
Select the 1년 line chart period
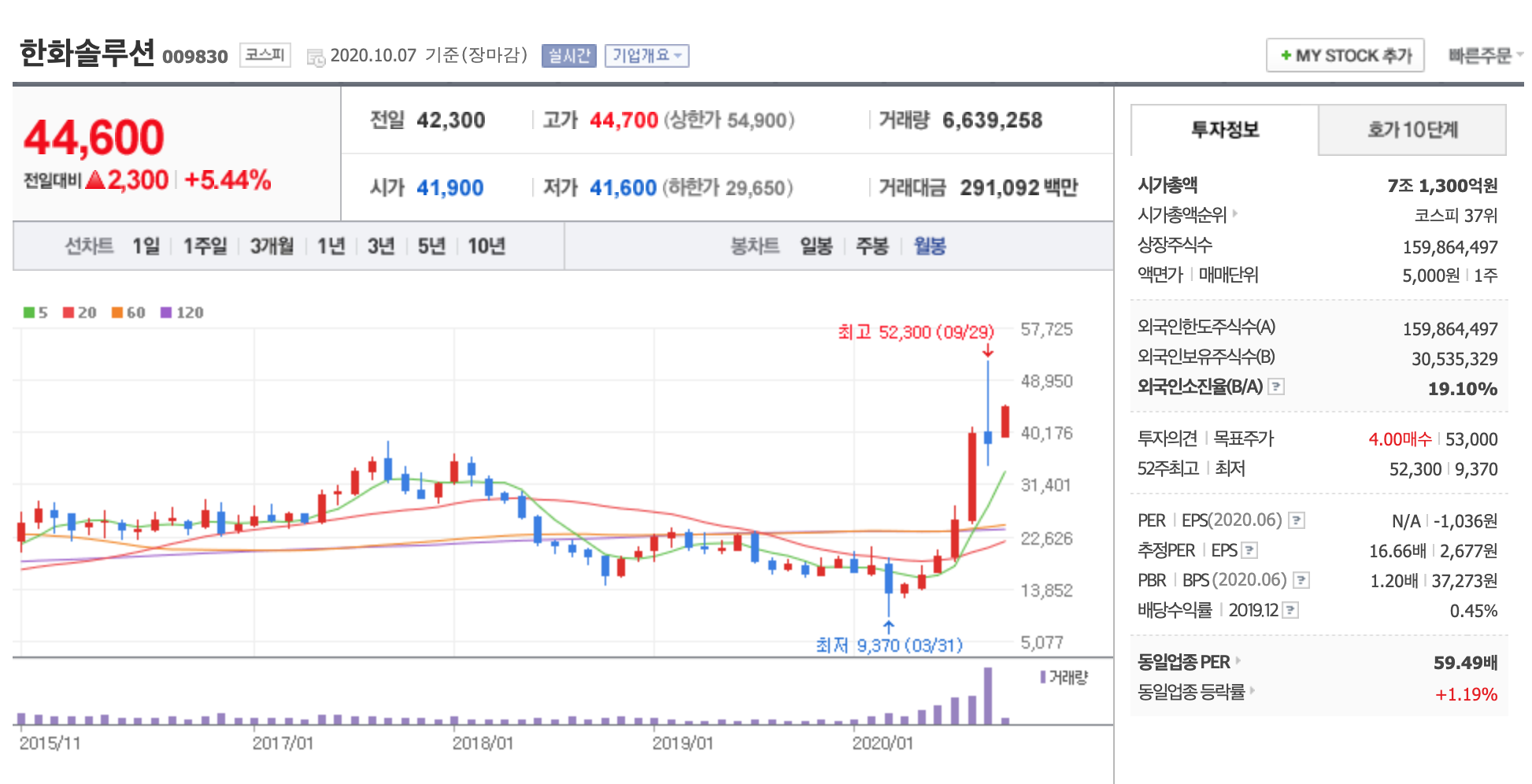point(331,246)
